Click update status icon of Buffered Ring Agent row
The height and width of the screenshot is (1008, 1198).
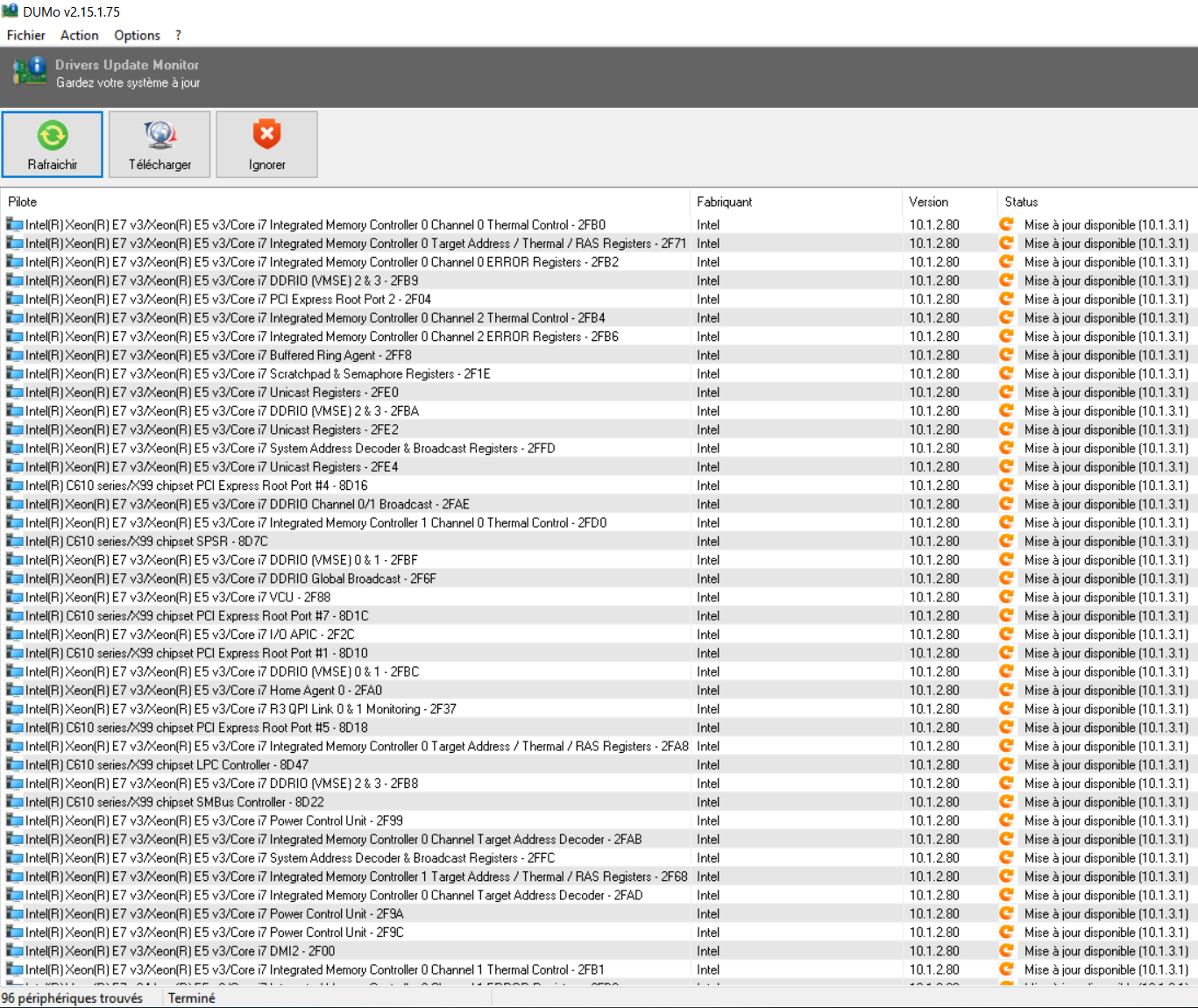[x=1007, y=355]
